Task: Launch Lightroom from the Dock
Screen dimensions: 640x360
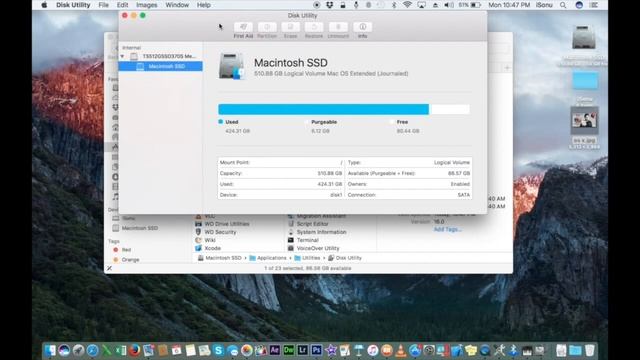Action: pyautogui.click(x=302, y=350)
